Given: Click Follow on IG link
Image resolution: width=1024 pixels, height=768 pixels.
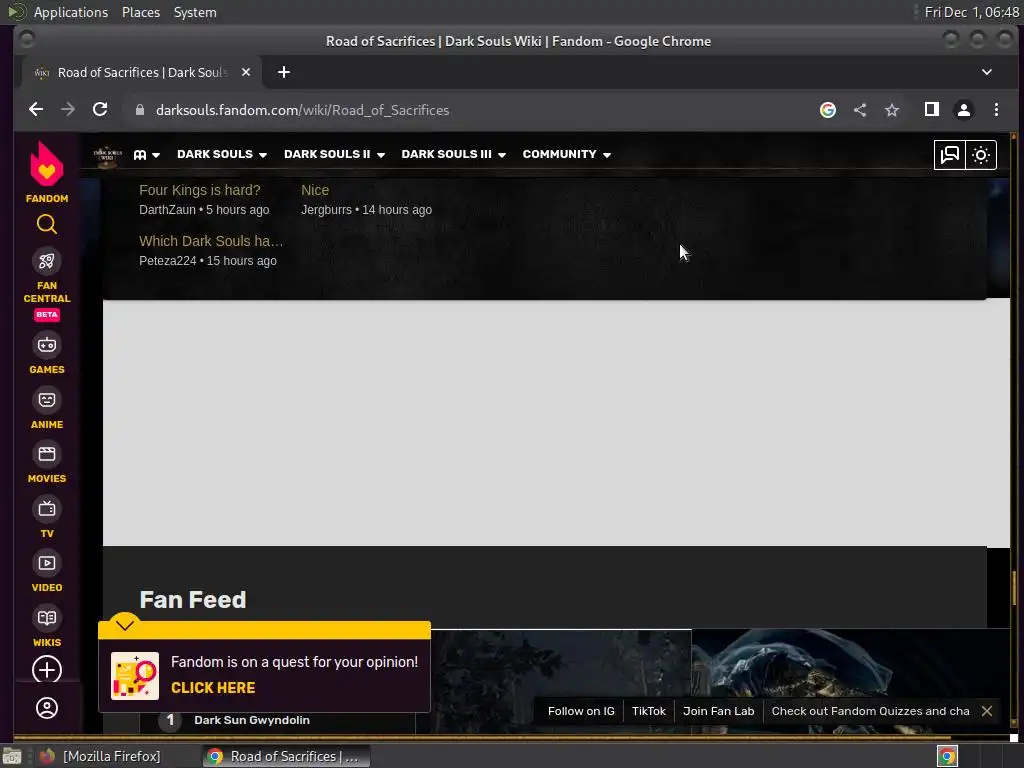Looking at the screenshot, I should pos(581,711).
